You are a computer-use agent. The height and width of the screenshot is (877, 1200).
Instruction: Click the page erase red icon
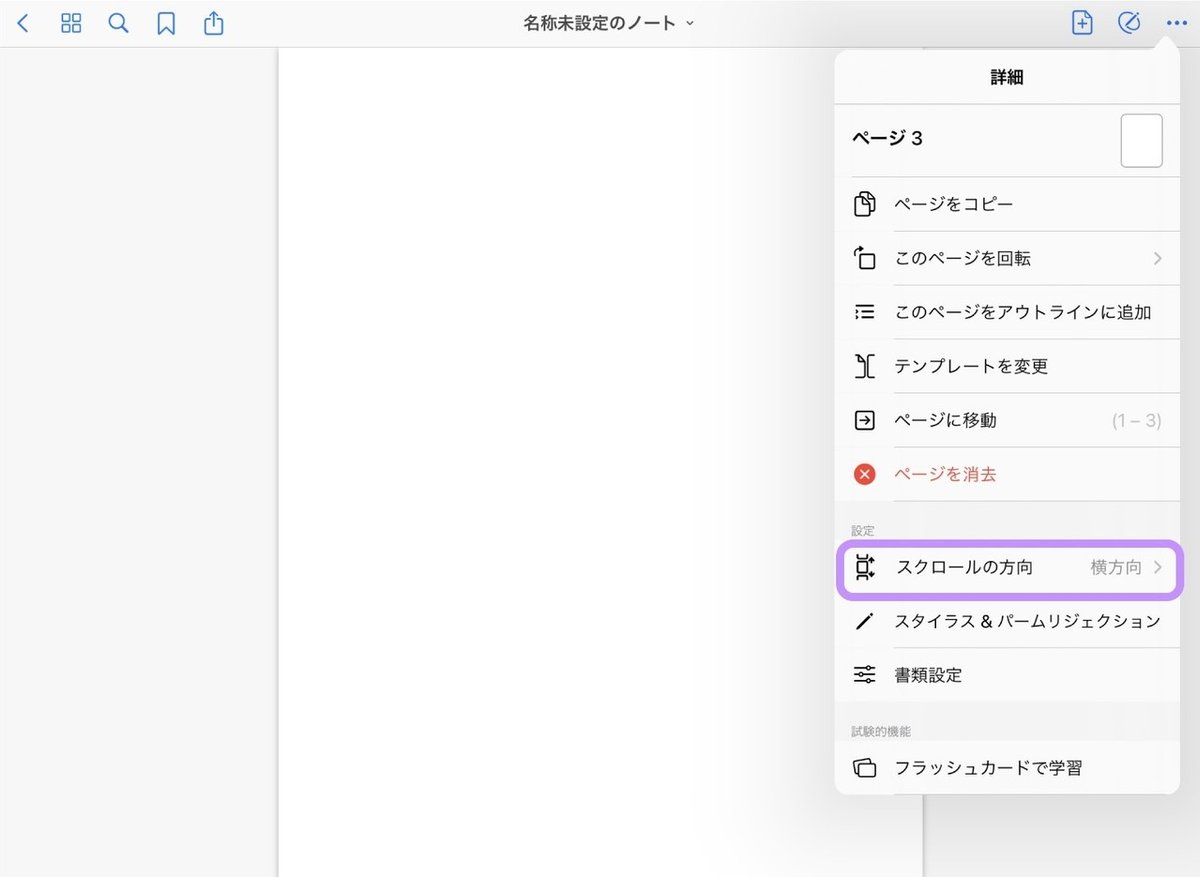coord(863,474)
